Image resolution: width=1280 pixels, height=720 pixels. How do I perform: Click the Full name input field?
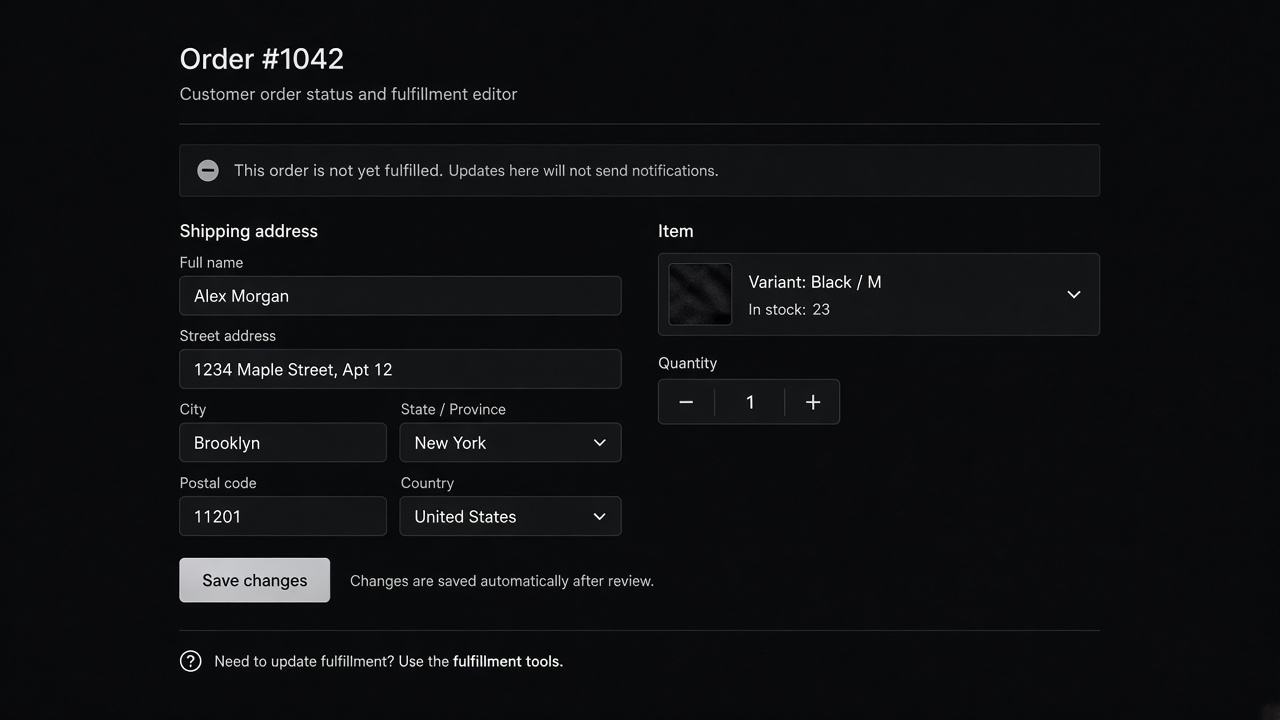point(400,296)
